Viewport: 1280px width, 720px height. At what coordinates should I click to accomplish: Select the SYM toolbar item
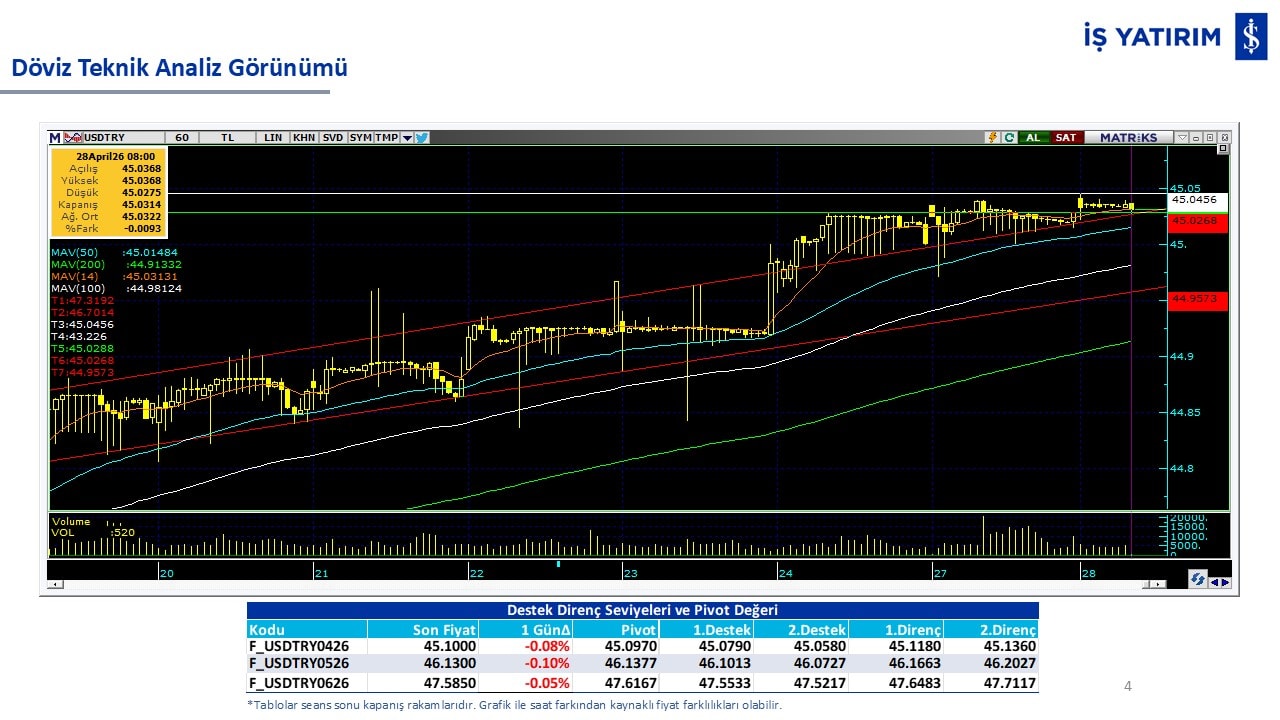(360, 138)
